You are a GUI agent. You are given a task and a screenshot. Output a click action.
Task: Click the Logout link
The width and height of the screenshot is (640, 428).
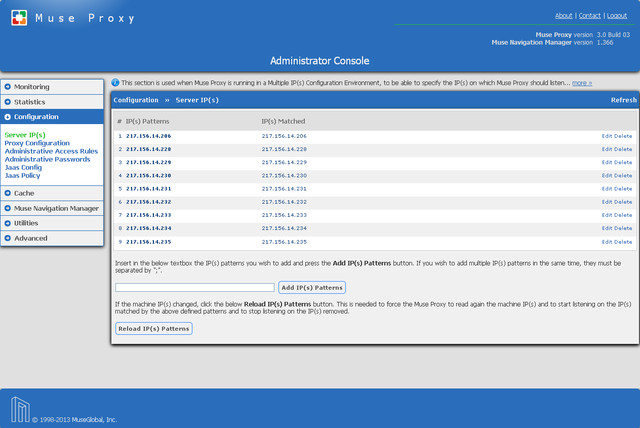click(x=617, y=16)
